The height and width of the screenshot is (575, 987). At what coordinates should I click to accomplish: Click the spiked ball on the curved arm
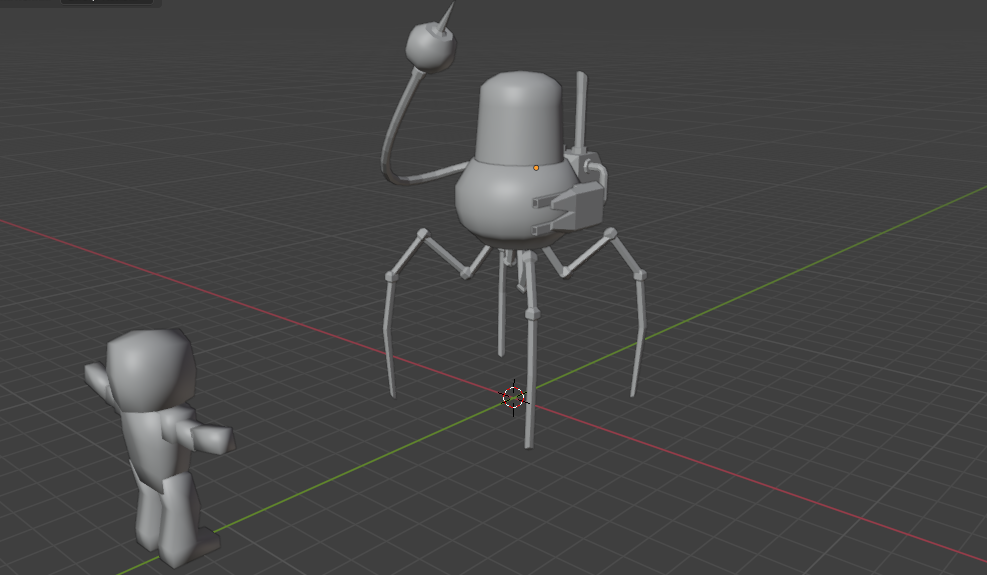[431, 39]
